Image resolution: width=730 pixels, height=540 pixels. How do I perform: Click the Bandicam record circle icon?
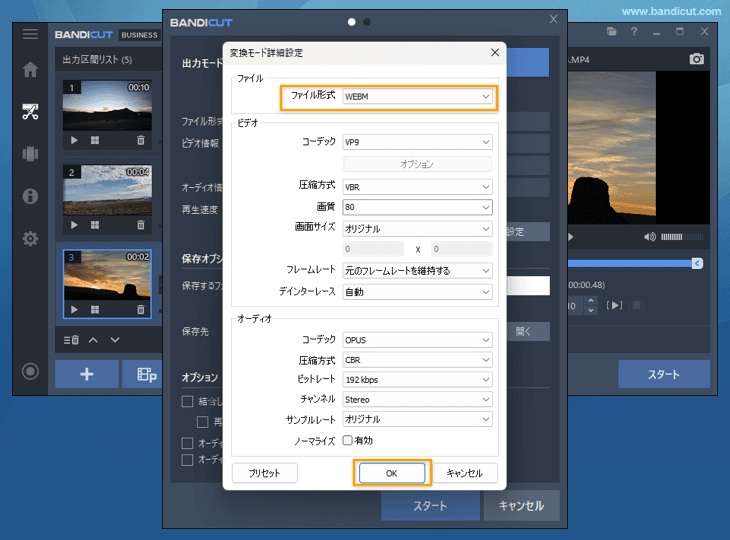(30, 371)
